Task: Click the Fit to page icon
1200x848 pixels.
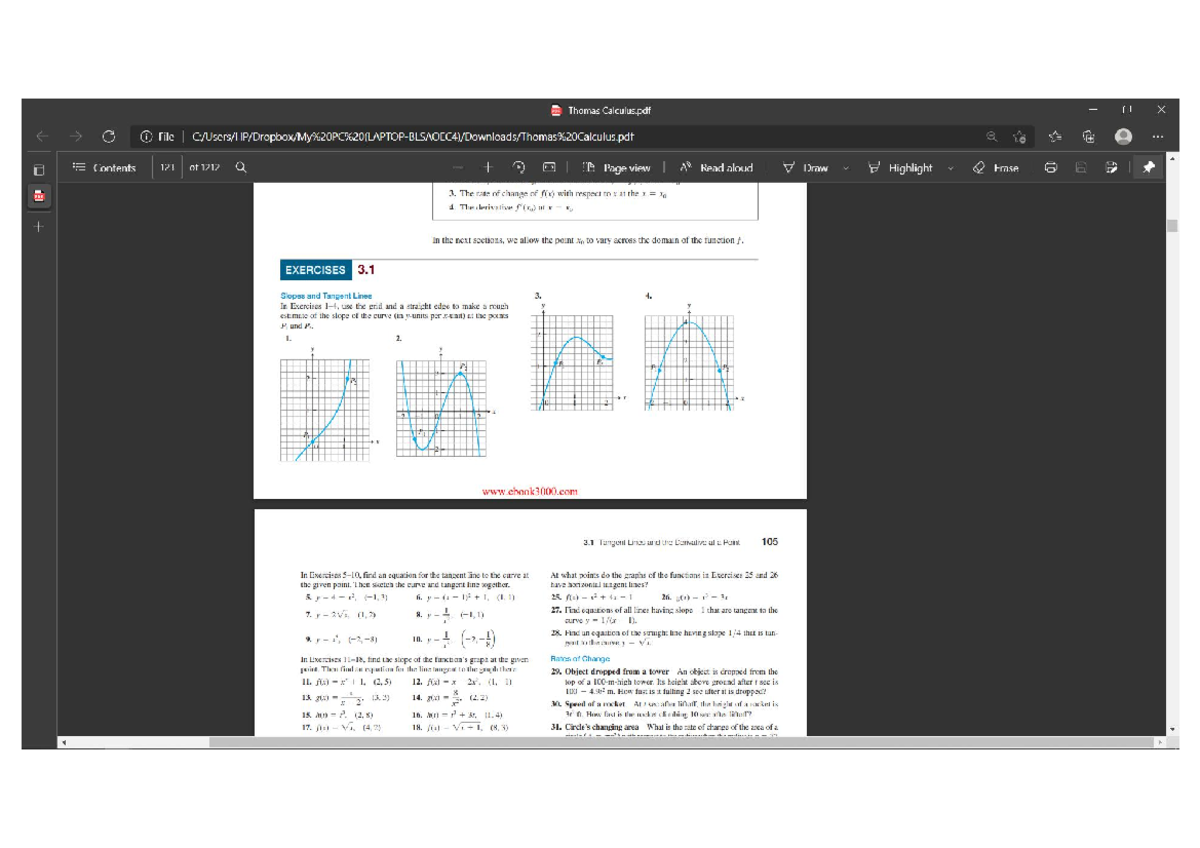Action: point(549,168)
